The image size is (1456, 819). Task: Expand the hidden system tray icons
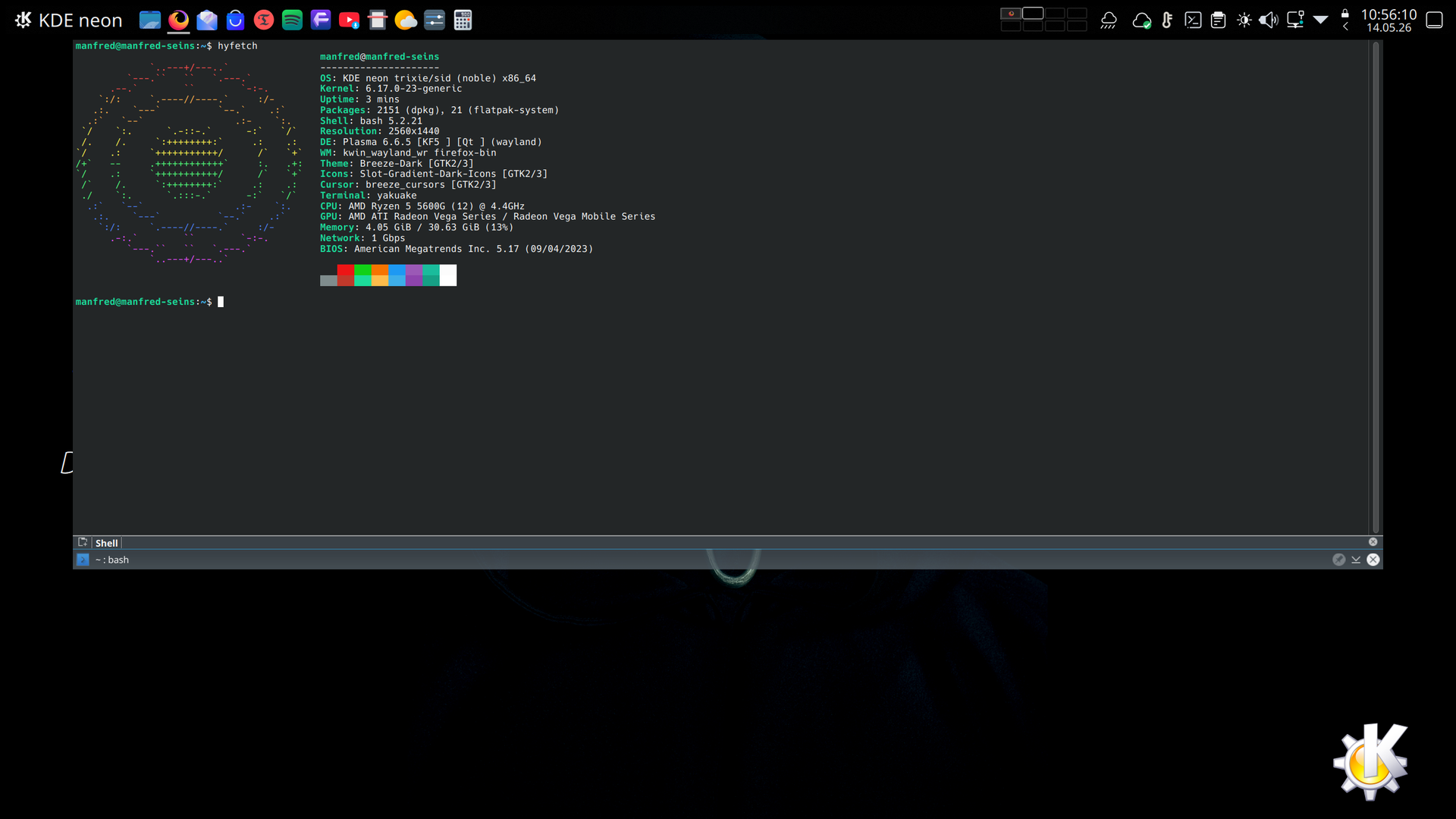point(1320,20)
